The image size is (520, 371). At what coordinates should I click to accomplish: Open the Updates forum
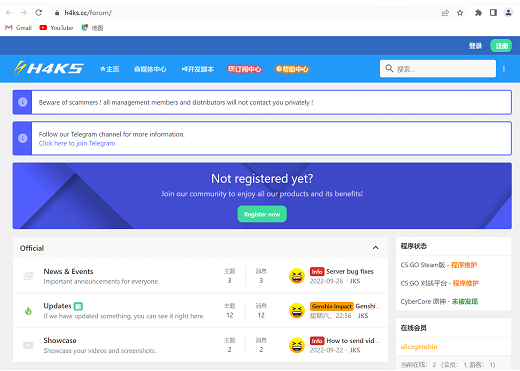pos(57,306)
